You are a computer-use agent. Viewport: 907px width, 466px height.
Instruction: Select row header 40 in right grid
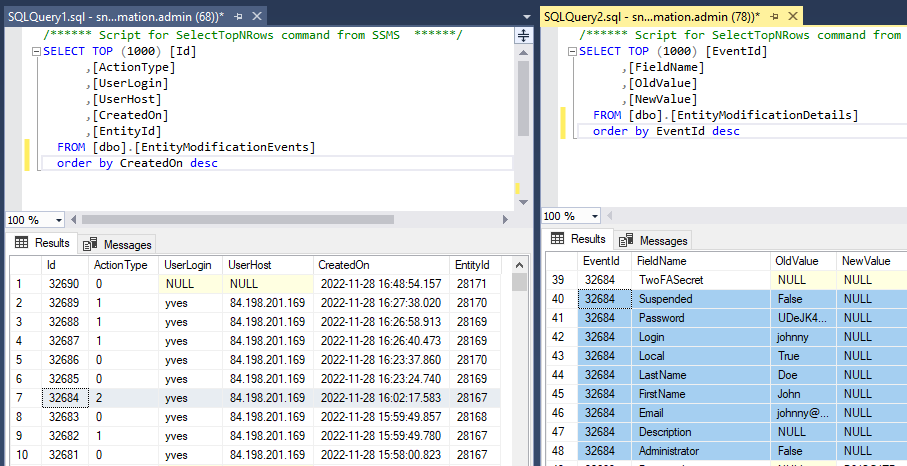coord(562,299)
